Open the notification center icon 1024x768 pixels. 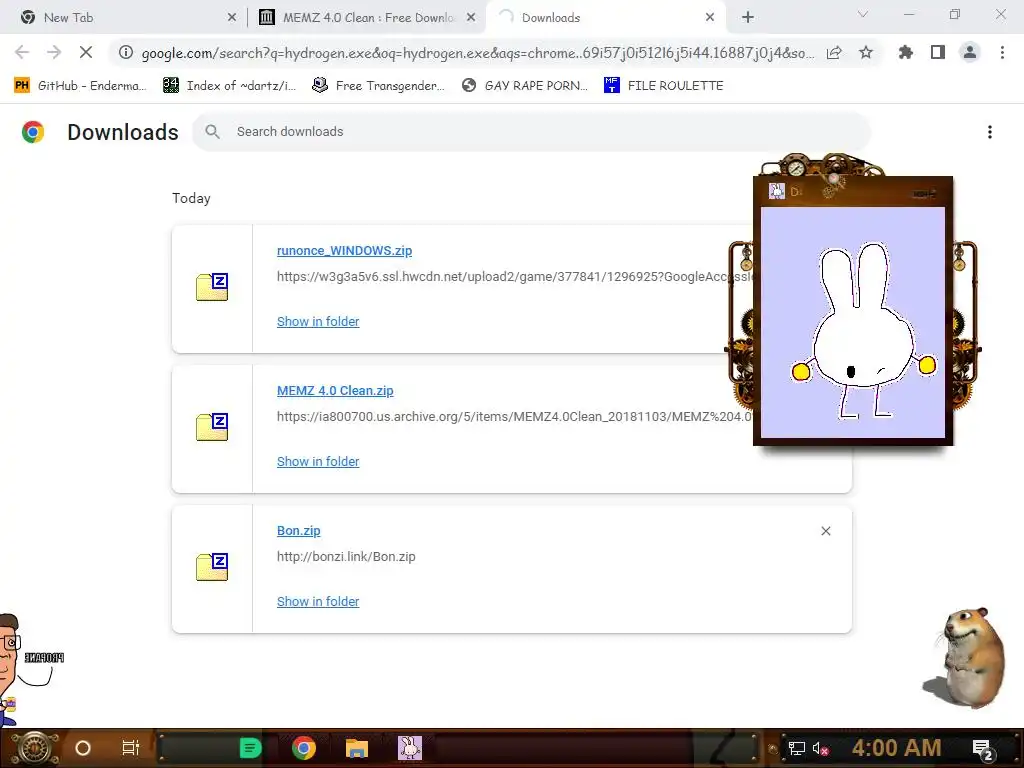pyautogui.click(x=983, y=749)
